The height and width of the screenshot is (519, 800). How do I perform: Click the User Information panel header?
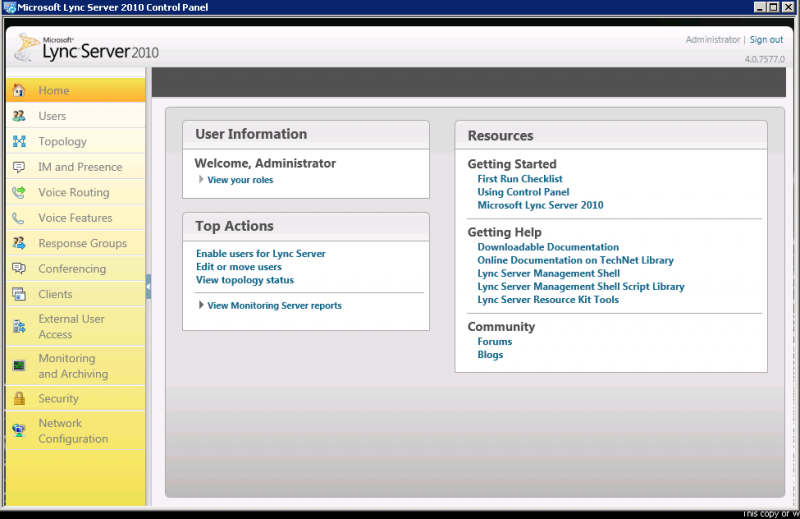point(306,135)
